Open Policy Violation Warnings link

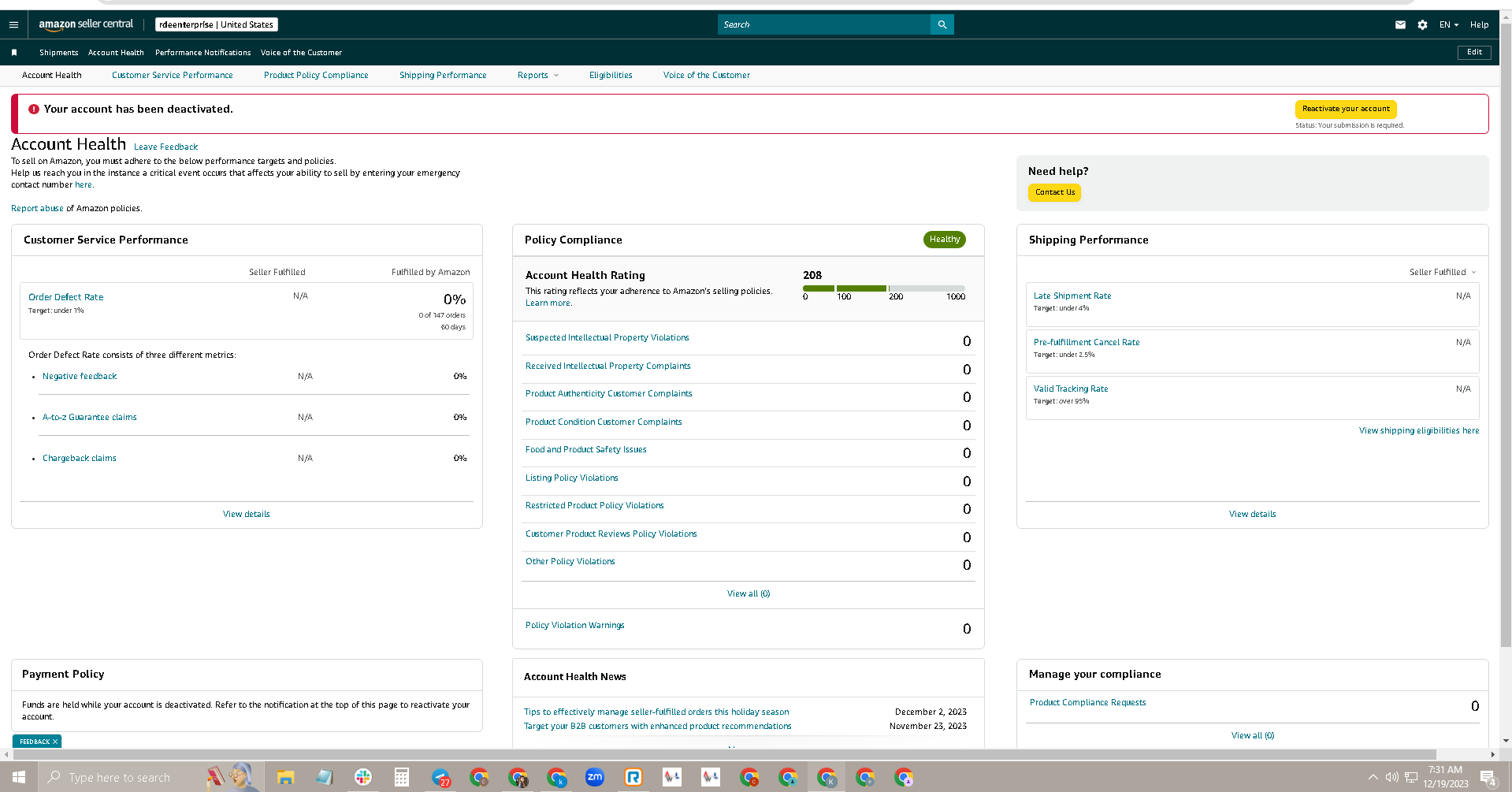[575, 625]
